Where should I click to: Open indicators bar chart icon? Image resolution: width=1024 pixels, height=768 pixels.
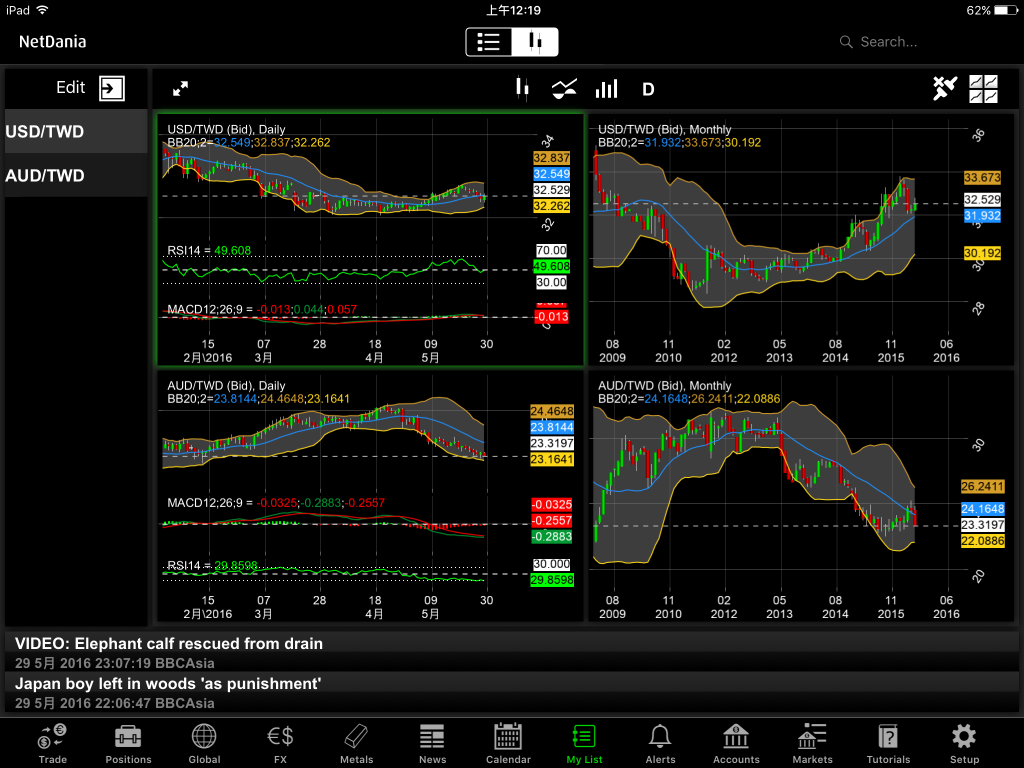click(606, 89)
